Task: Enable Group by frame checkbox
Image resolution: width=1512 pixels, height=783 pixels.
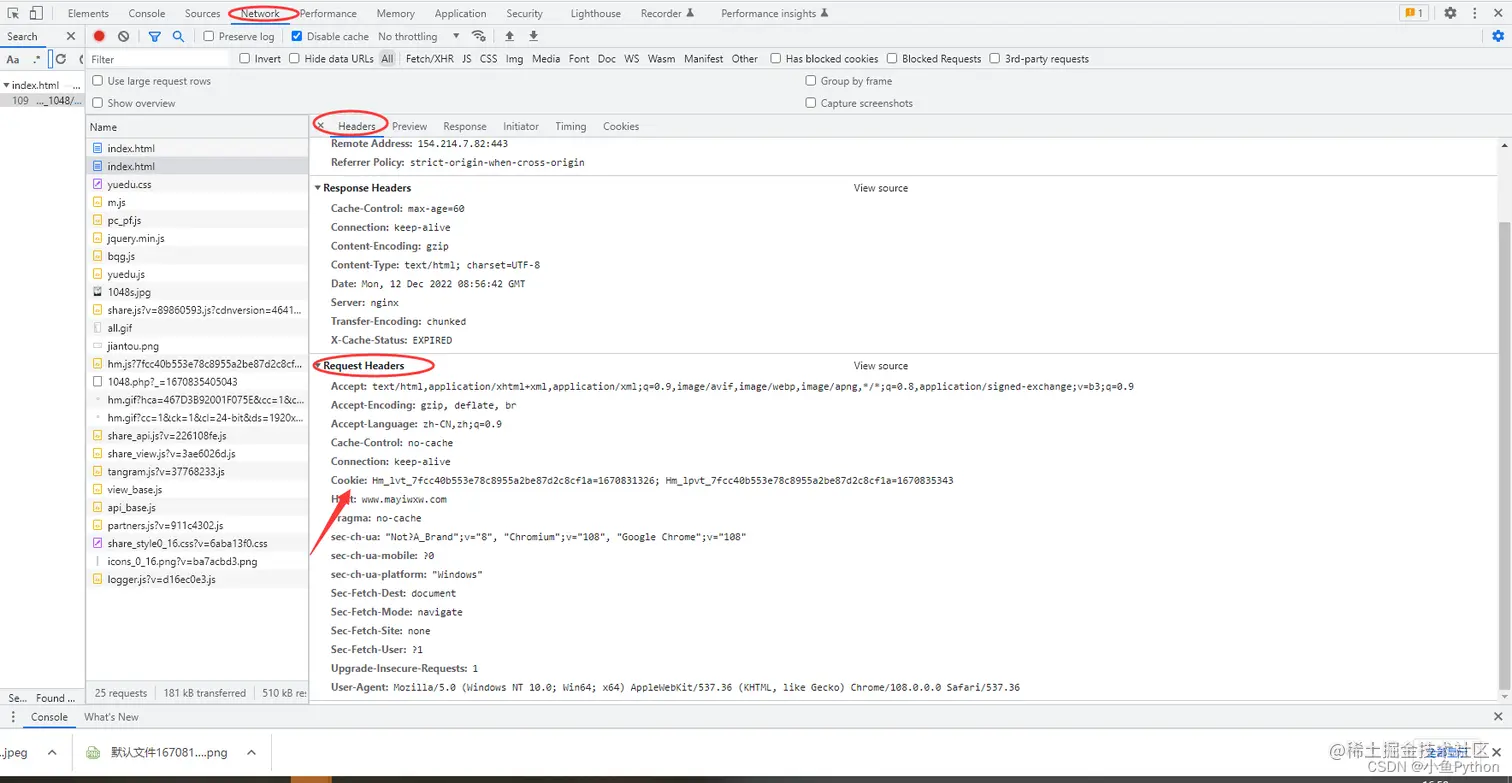Action: (811, 81)
